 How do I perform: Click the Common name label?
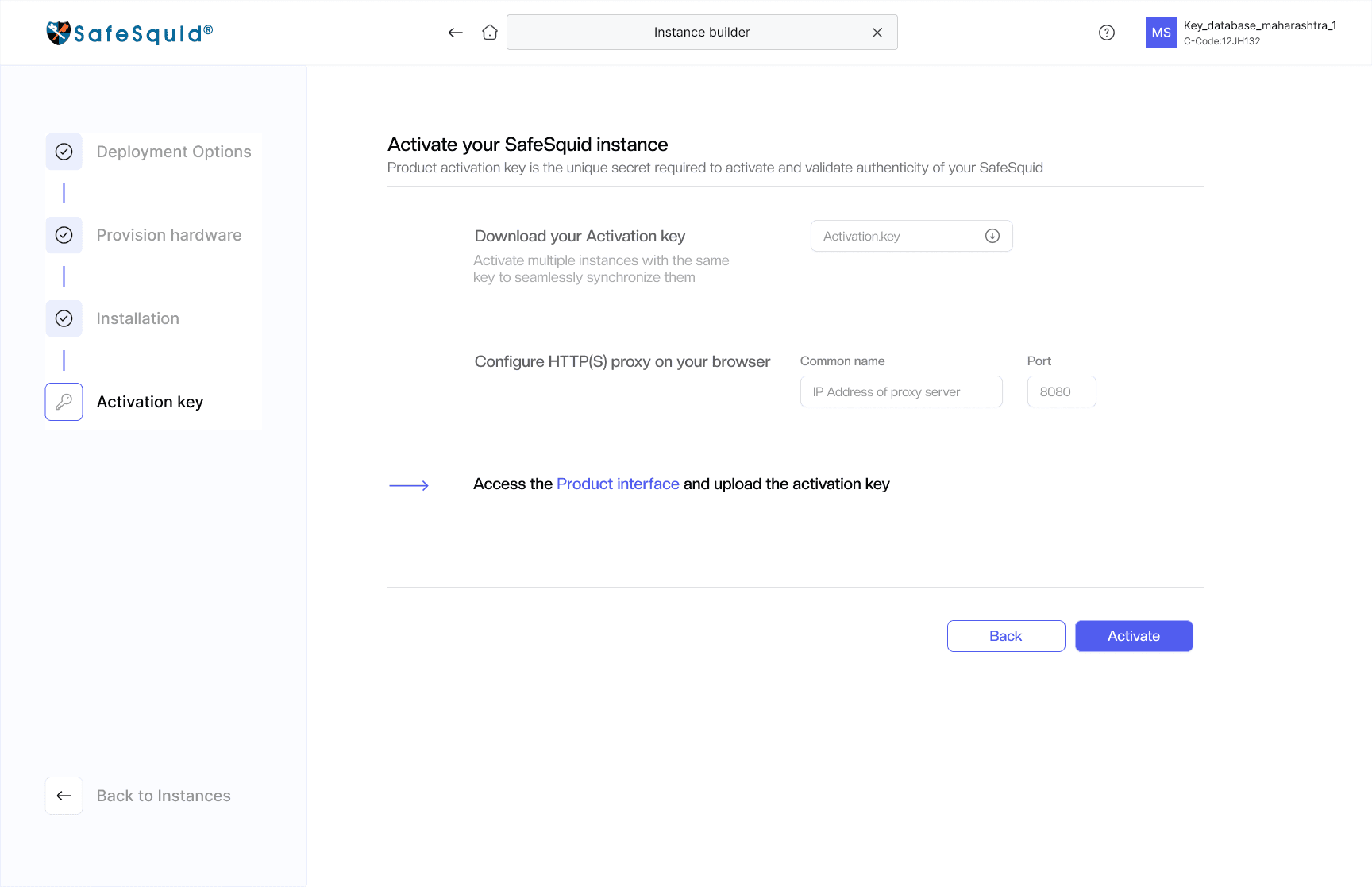(x=842, y=361)
